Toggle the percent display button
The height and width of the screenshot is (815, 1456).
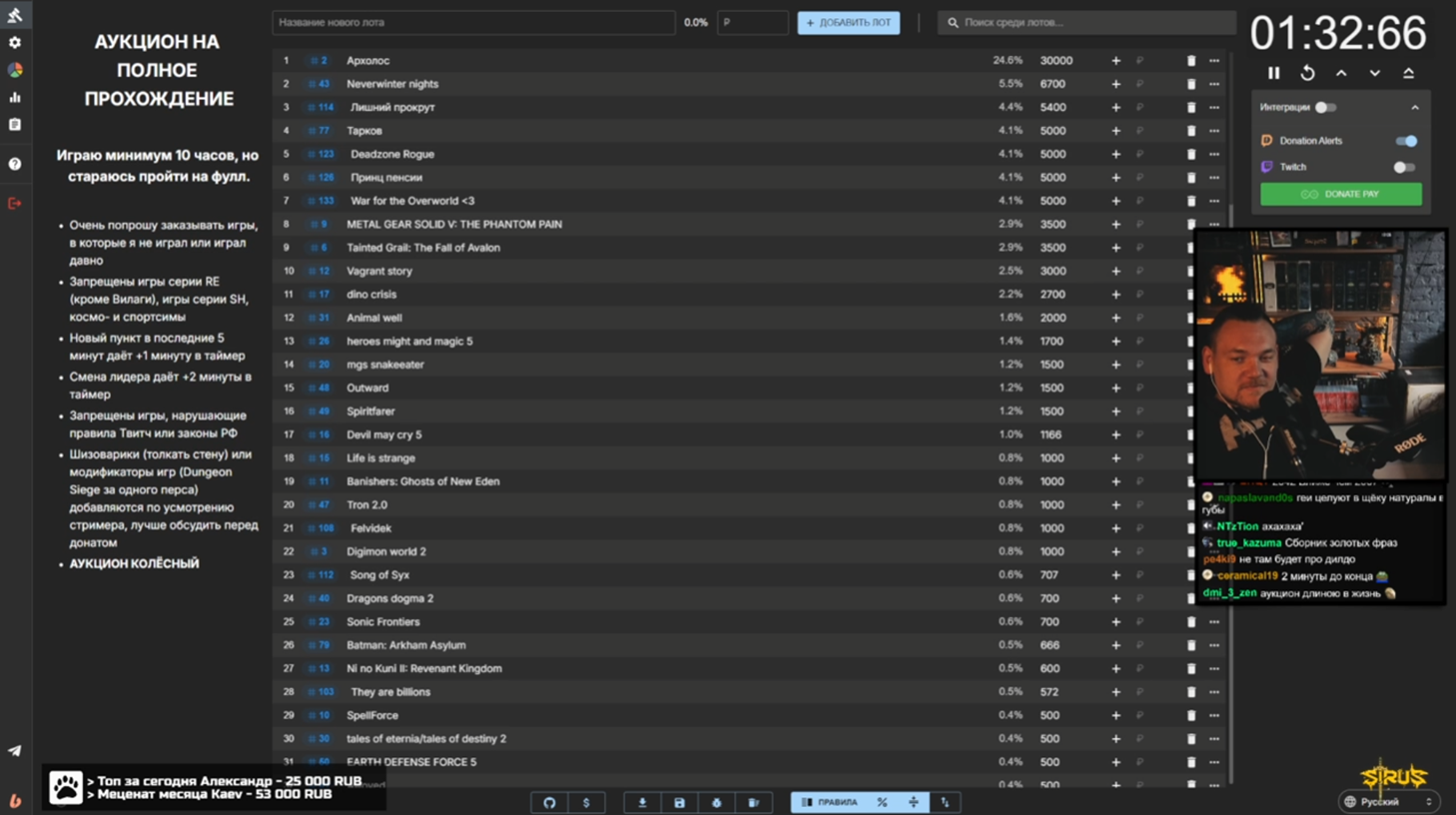click(x=882, y=802)
